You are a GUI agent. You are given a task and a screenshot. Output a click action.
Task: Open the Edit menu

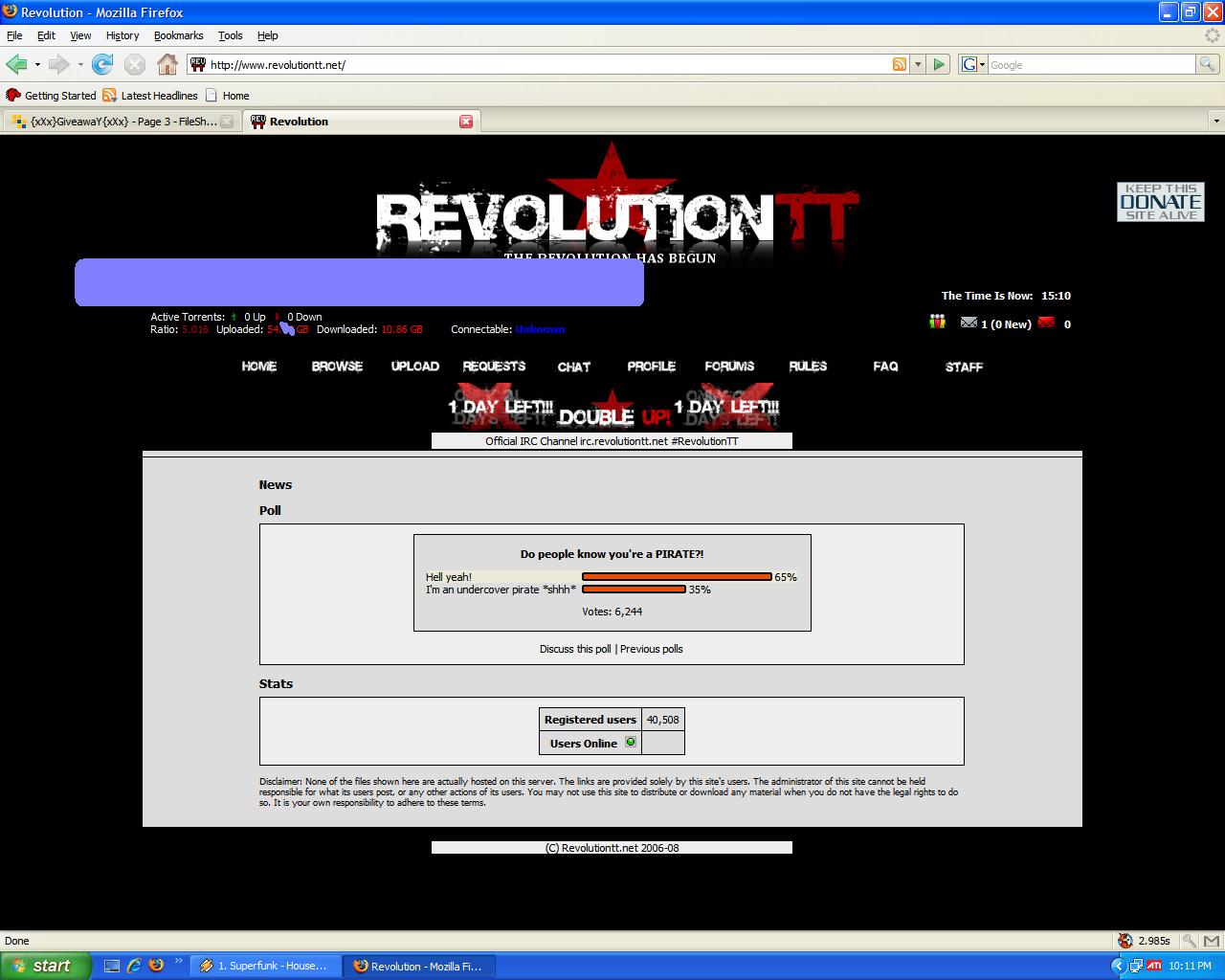[46, 35]
